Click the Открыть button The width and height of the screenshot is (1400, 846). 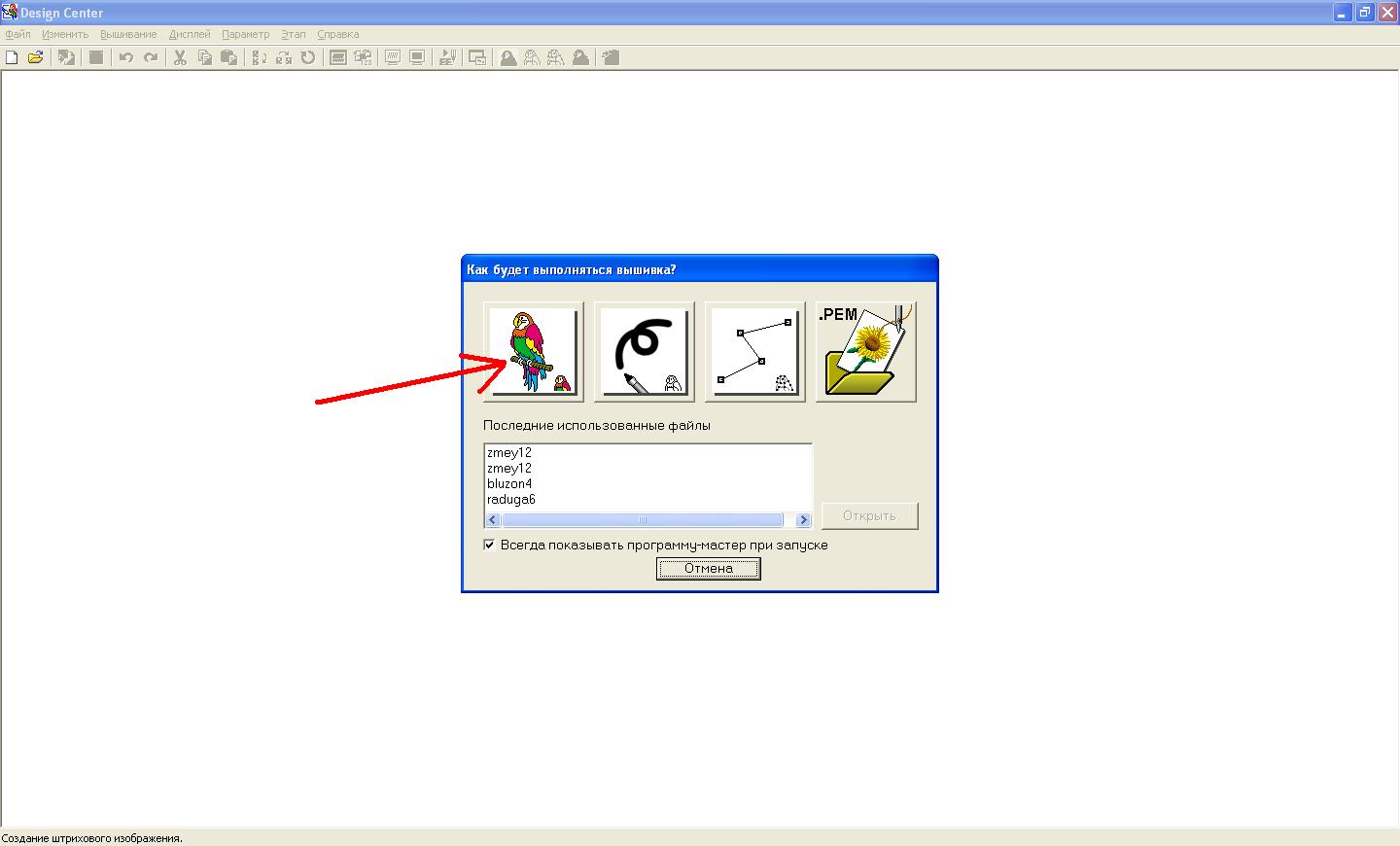point(869,515)
